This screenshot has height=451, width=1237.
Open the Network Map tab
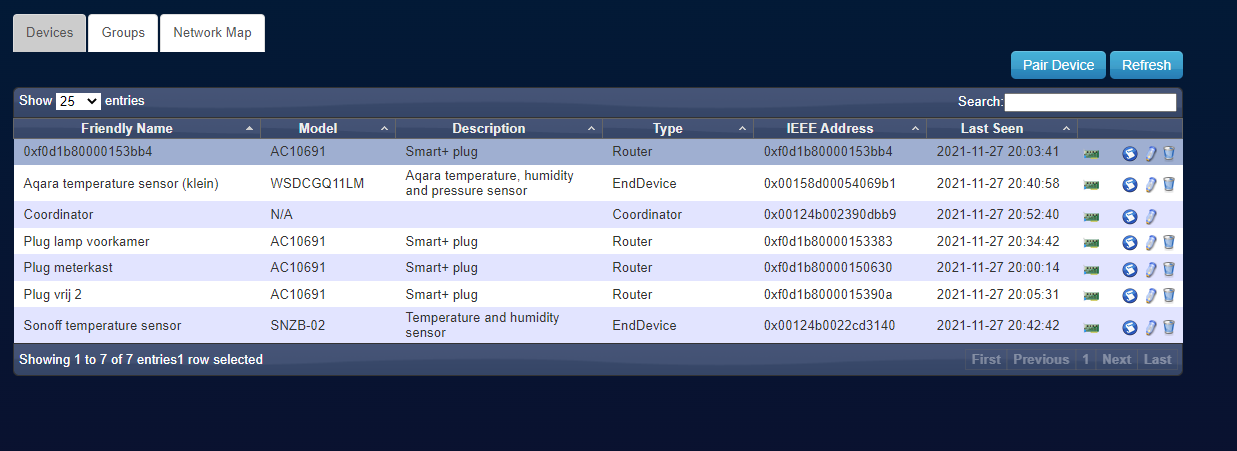coord(212,33)
